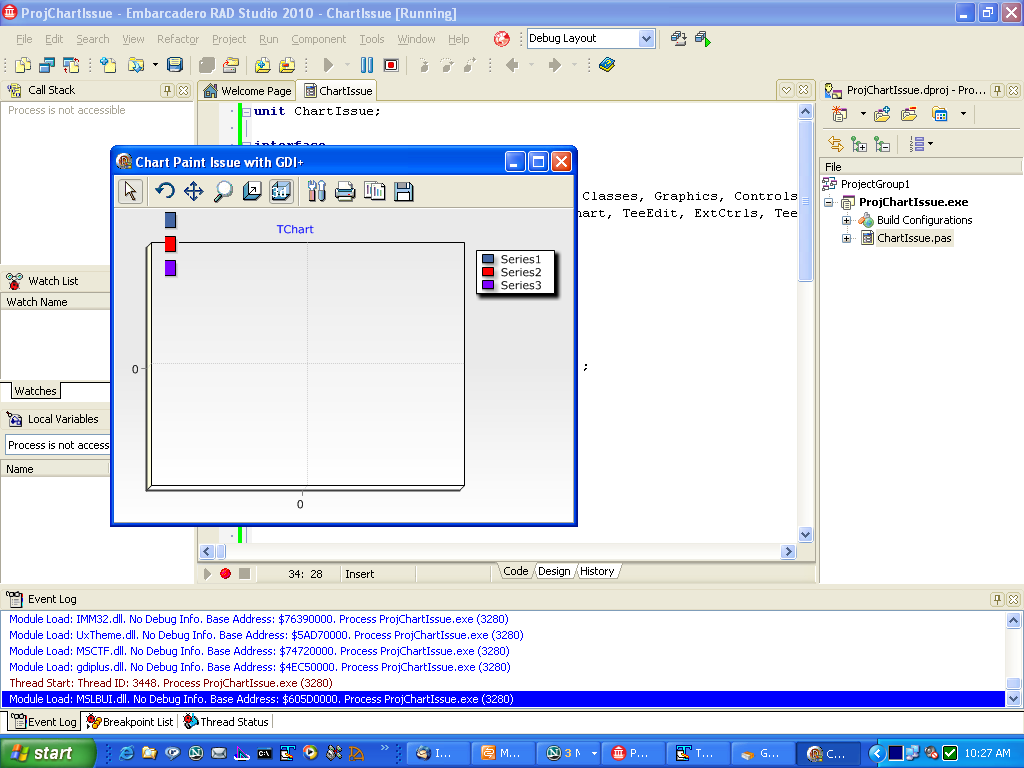Viewport: 1024px width, 768px height.
Task: Open the File menu
Action: 24,39
